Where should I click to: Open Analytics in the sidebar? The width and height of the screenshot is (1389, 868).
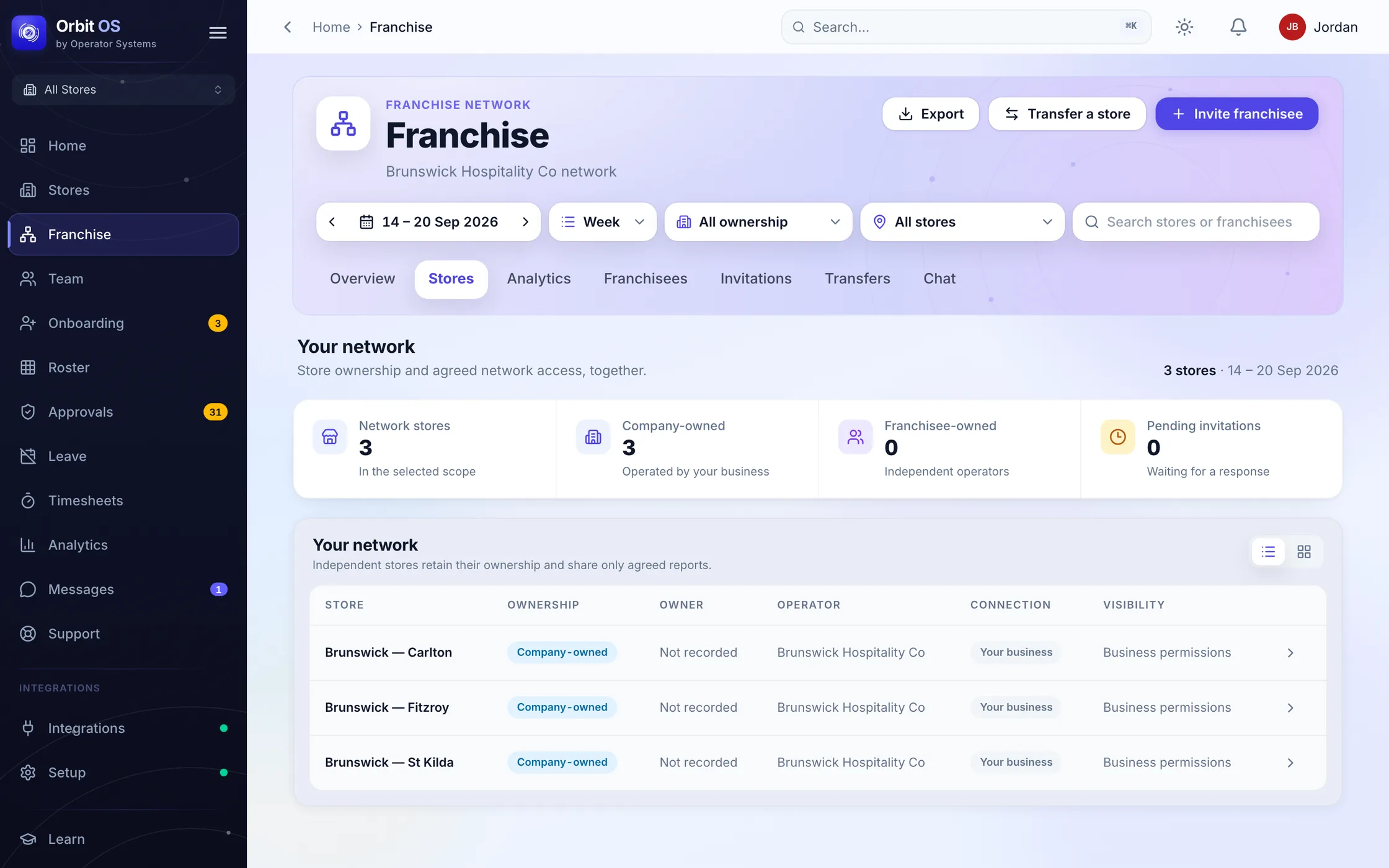pyautogui.click(x=123, y=545)
